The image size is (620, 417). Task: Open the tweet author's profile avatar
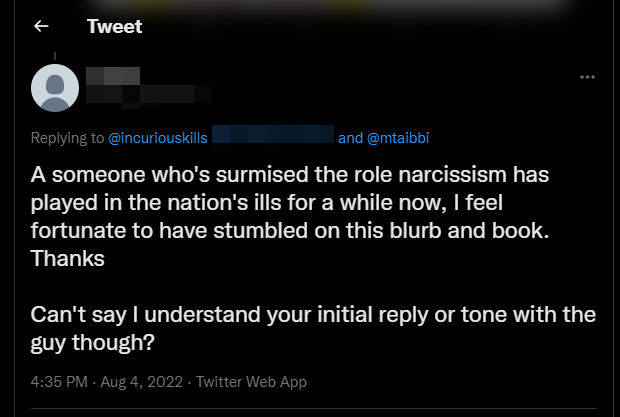(x=55, y=88)
